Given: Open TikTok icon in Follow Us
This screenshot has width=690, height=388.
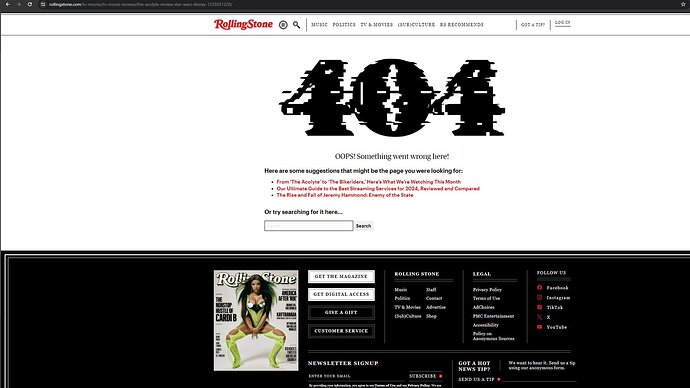Looking at the screenshot, I should click(x=540, y=307).
